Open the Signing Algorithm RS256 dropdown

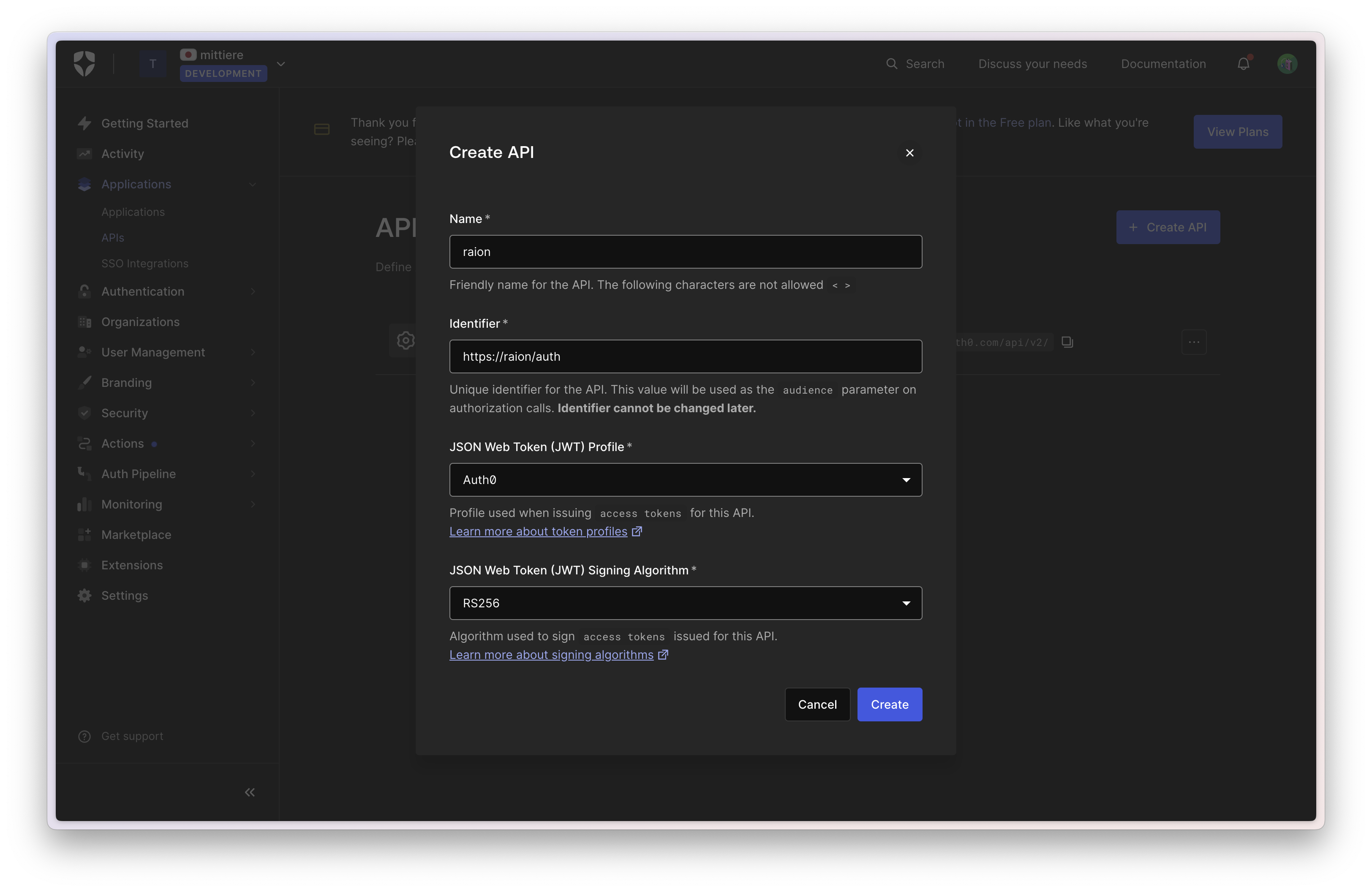tap(686, 603)
